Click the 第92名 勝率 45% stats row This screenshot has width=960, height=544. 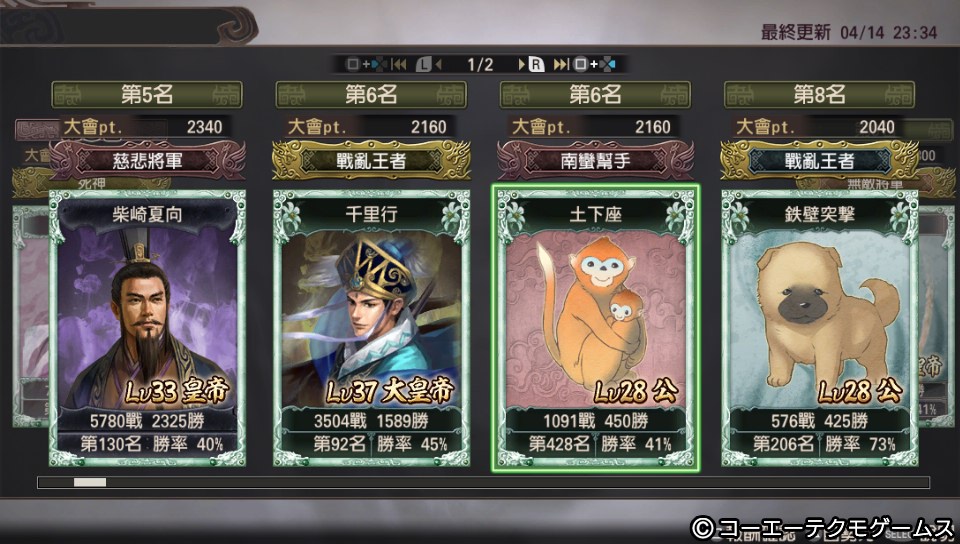point(371,444)
